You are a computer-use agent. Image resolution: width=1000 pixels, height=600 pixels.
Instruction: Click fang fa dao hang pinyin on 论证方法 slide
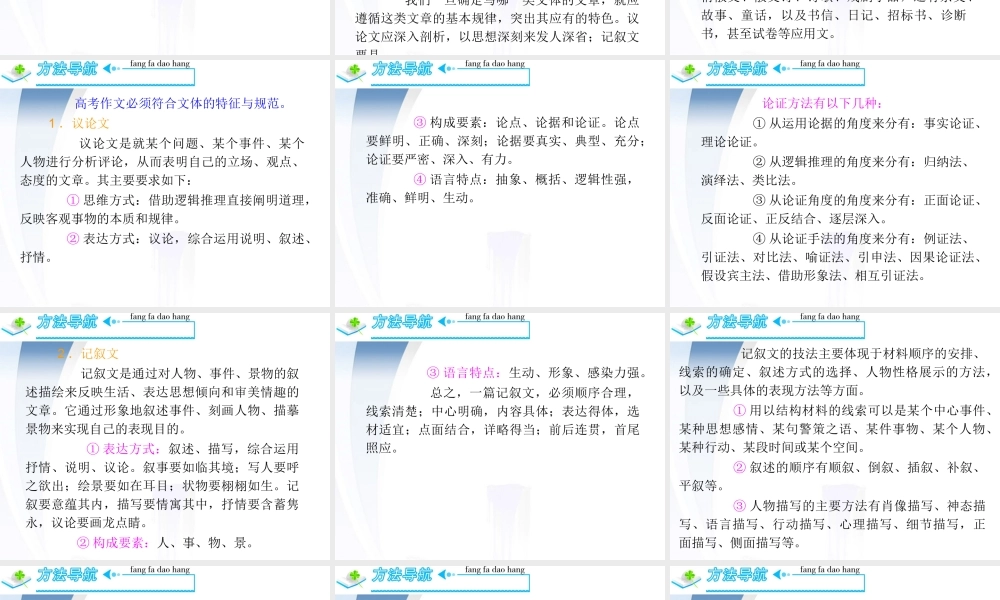click(x=830, y=64)
